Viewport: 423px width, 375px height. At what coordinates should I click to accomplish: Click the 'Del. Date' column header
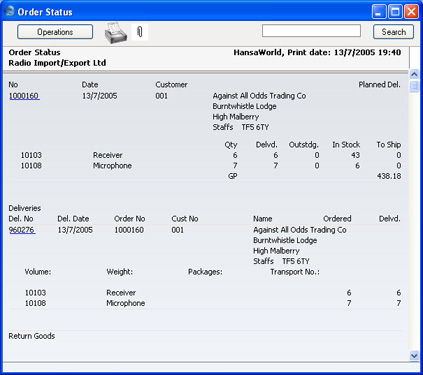coord(73,219)
